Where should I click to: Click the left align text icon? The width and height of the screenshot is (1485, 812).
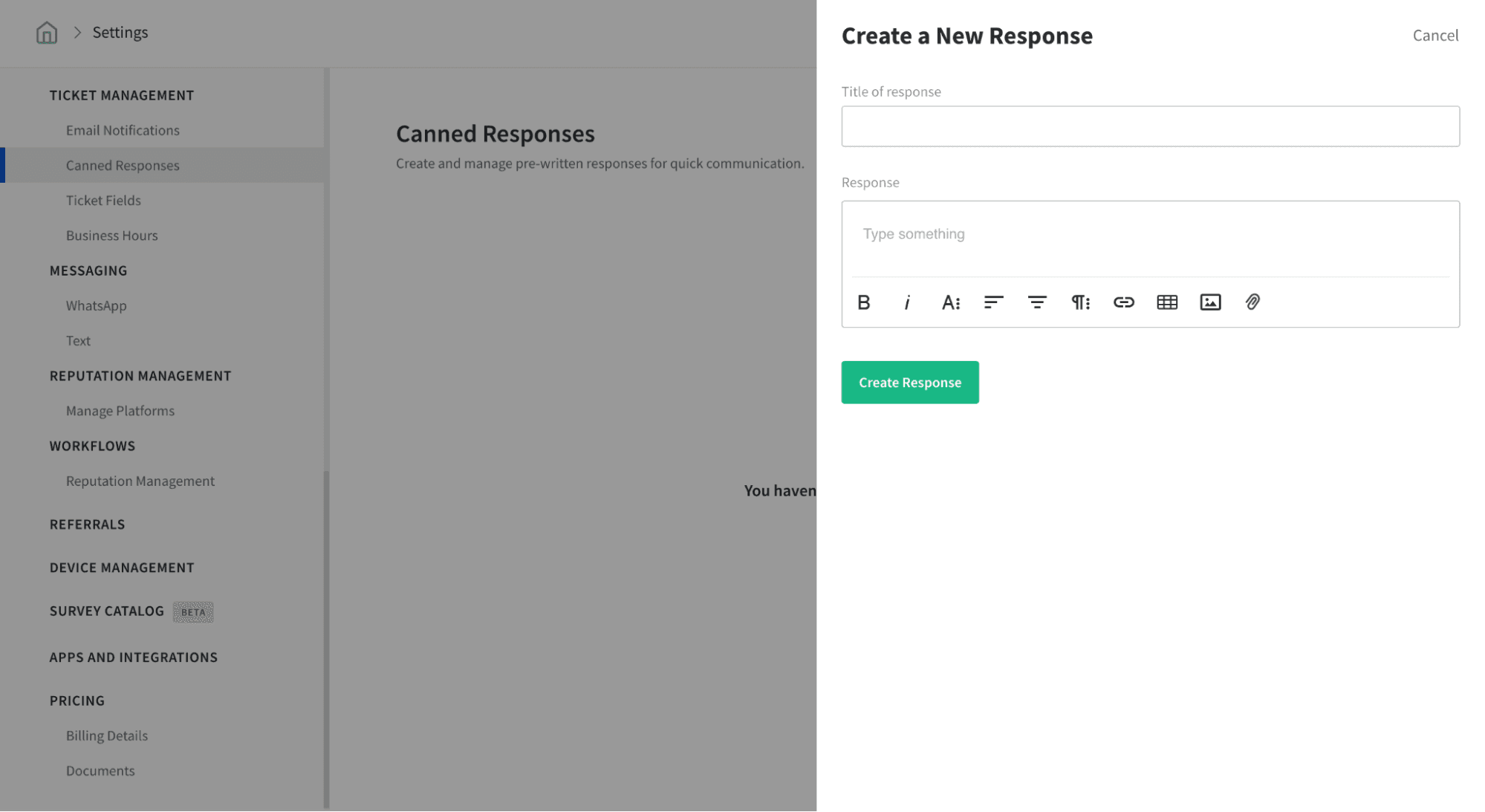pyautogui.click(x=993, y=302)
